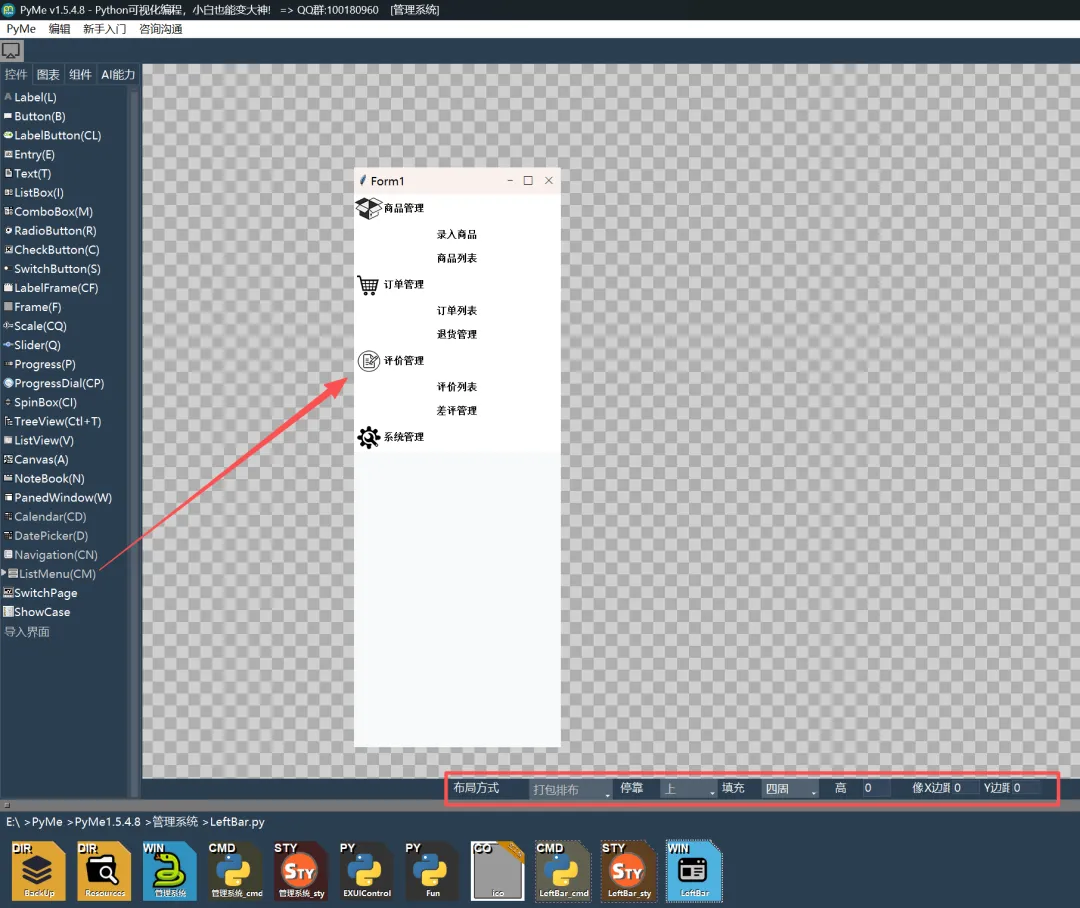Expand the ListMenu(CM) arrow in widget list
Image resolution: width=1080 pixels, height=908 pixels.
(x=4, y=573)
